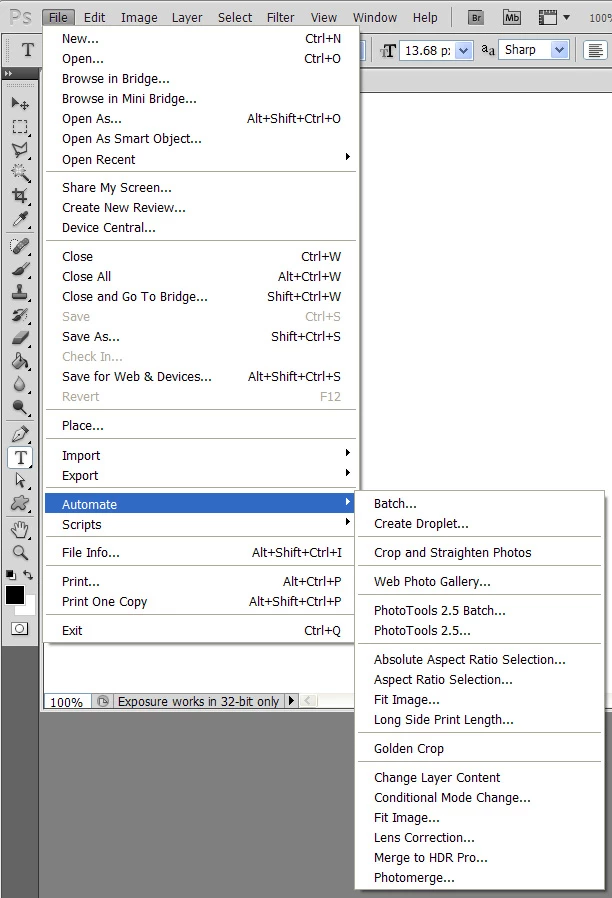
Task: Choose File Info...
Action: 200,553
